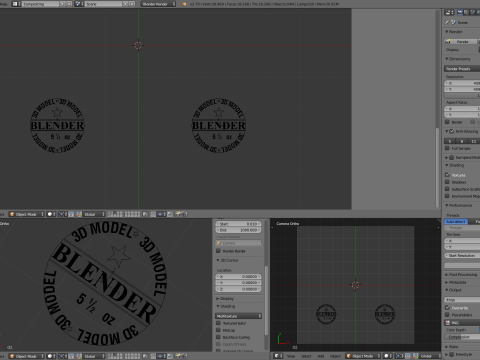Open the PNG file format dropdown

pyautogui.click(x=462, y=323)
